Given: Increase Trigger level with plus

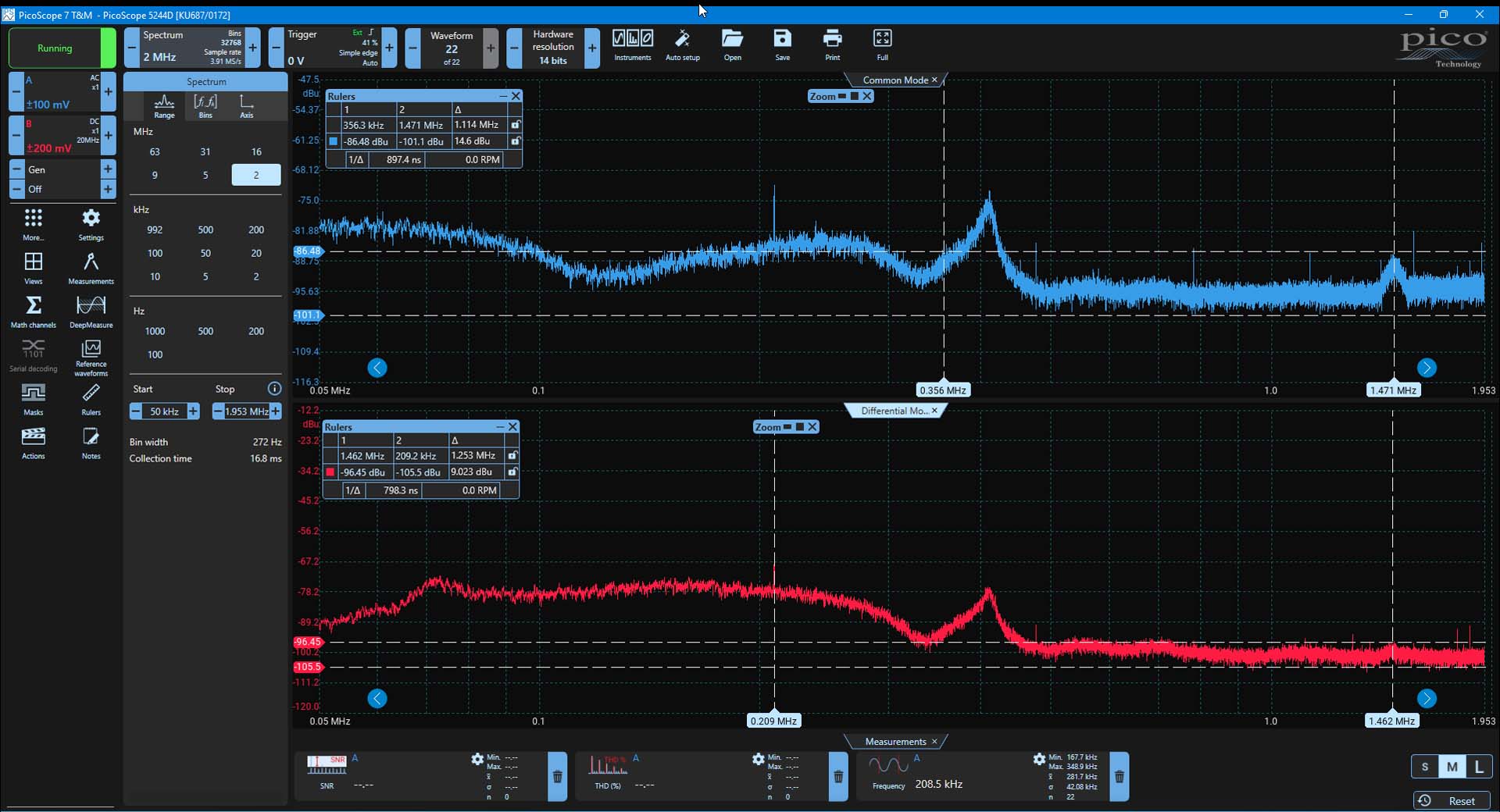Looking at the screenshot, I should [389, 48].
